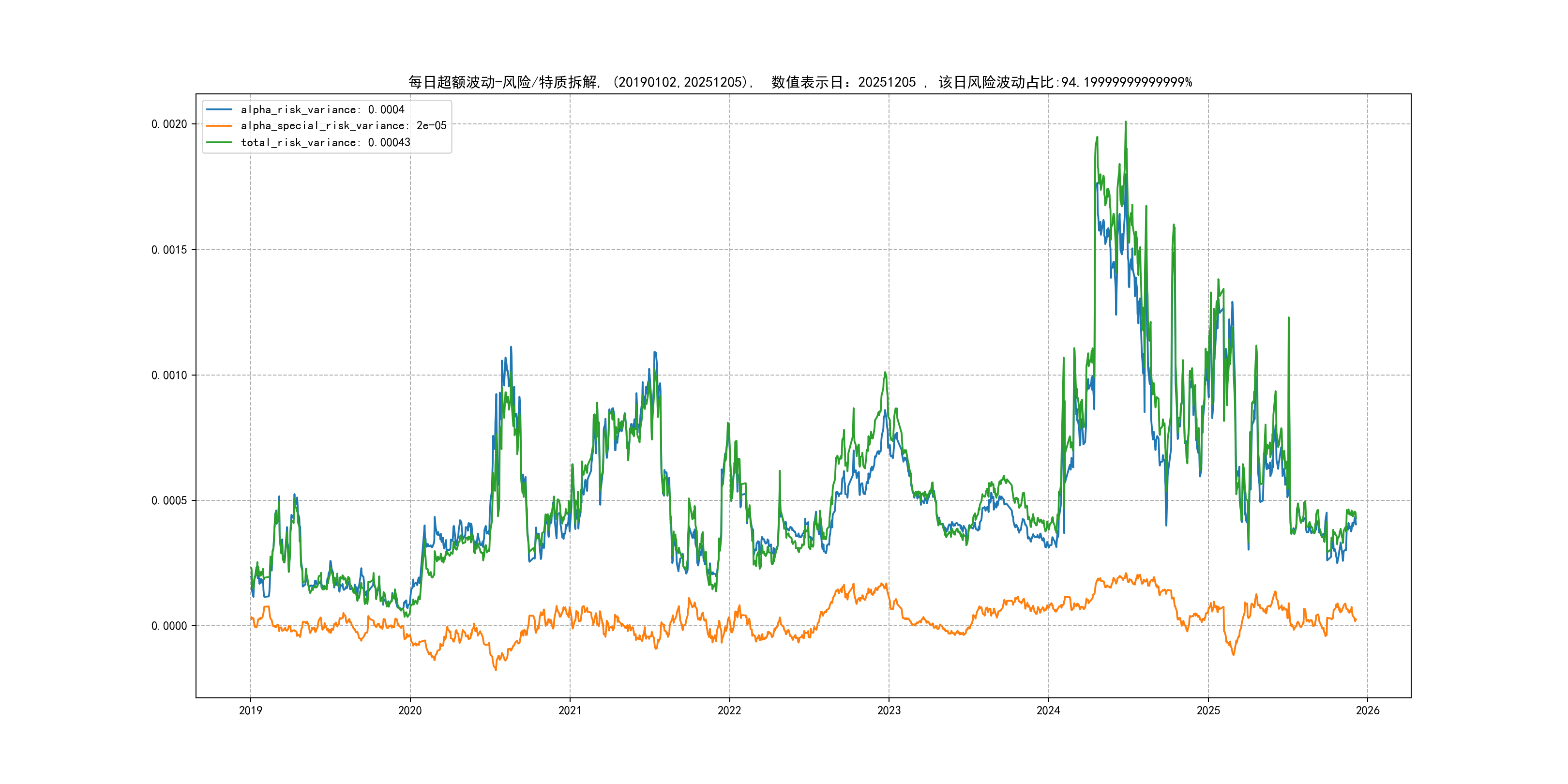Click the 0.0010 y-axis tick label
The height and width of the screenshot is (784, 1568).
point(169,375)
